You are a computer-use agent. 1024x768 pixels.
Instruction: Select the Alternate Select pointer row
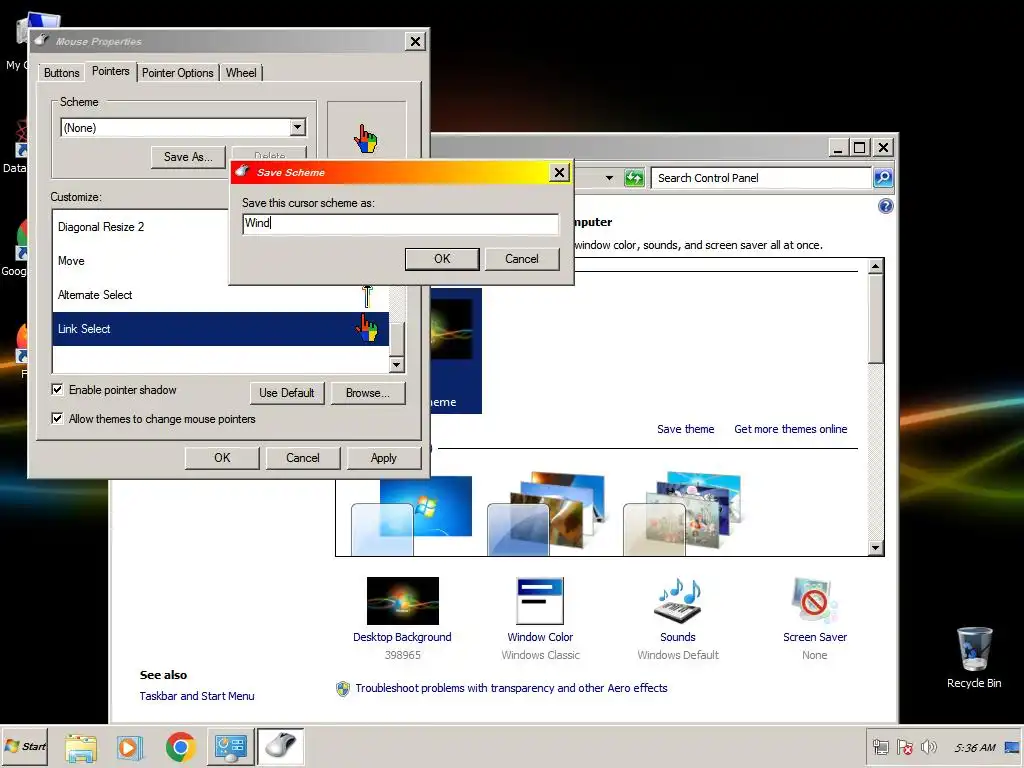[221, 295]
